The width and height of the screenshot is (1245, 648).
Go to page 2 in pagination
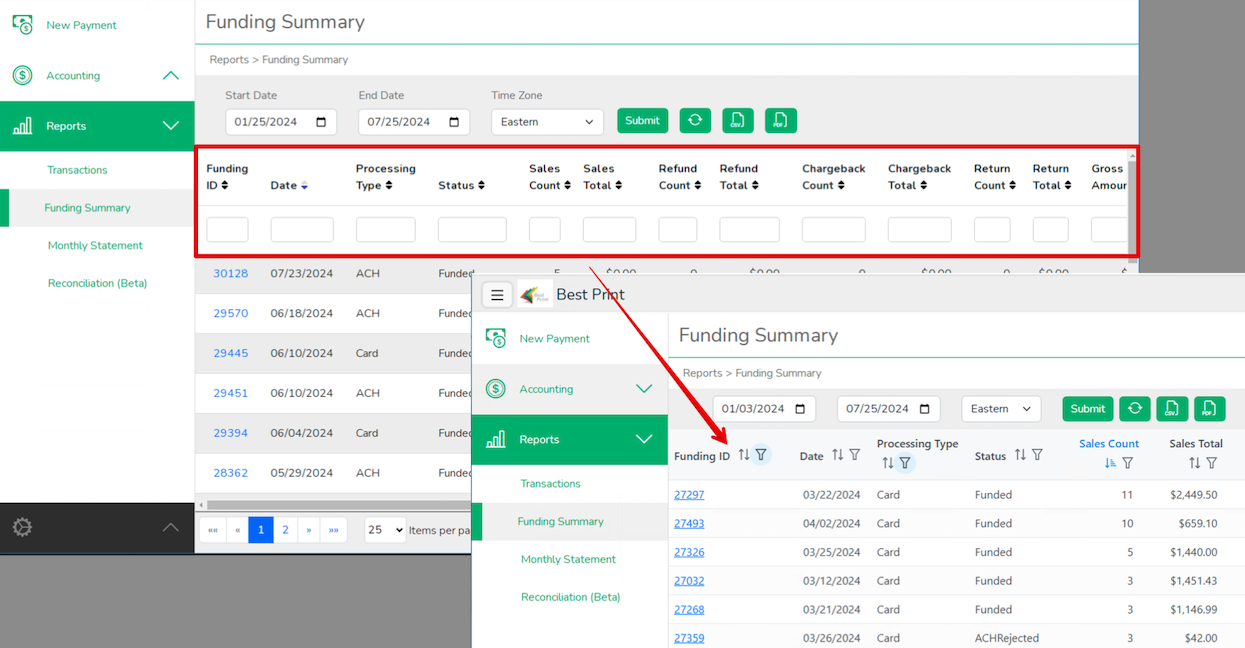coord(285,530)
